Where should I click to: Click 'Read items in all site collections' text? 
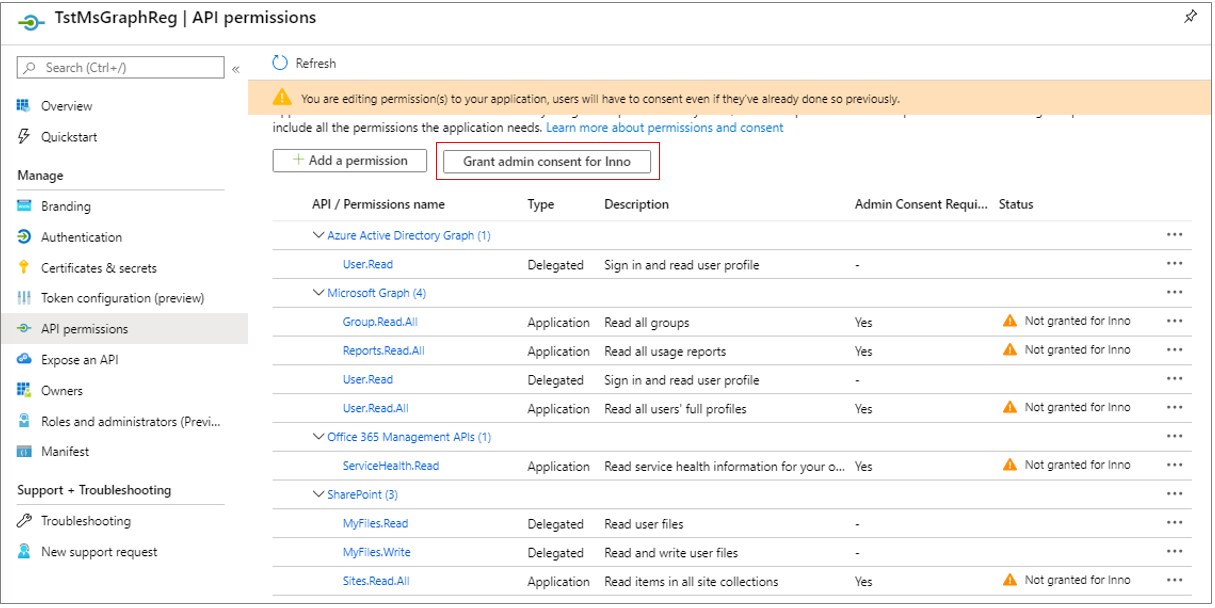691,581
